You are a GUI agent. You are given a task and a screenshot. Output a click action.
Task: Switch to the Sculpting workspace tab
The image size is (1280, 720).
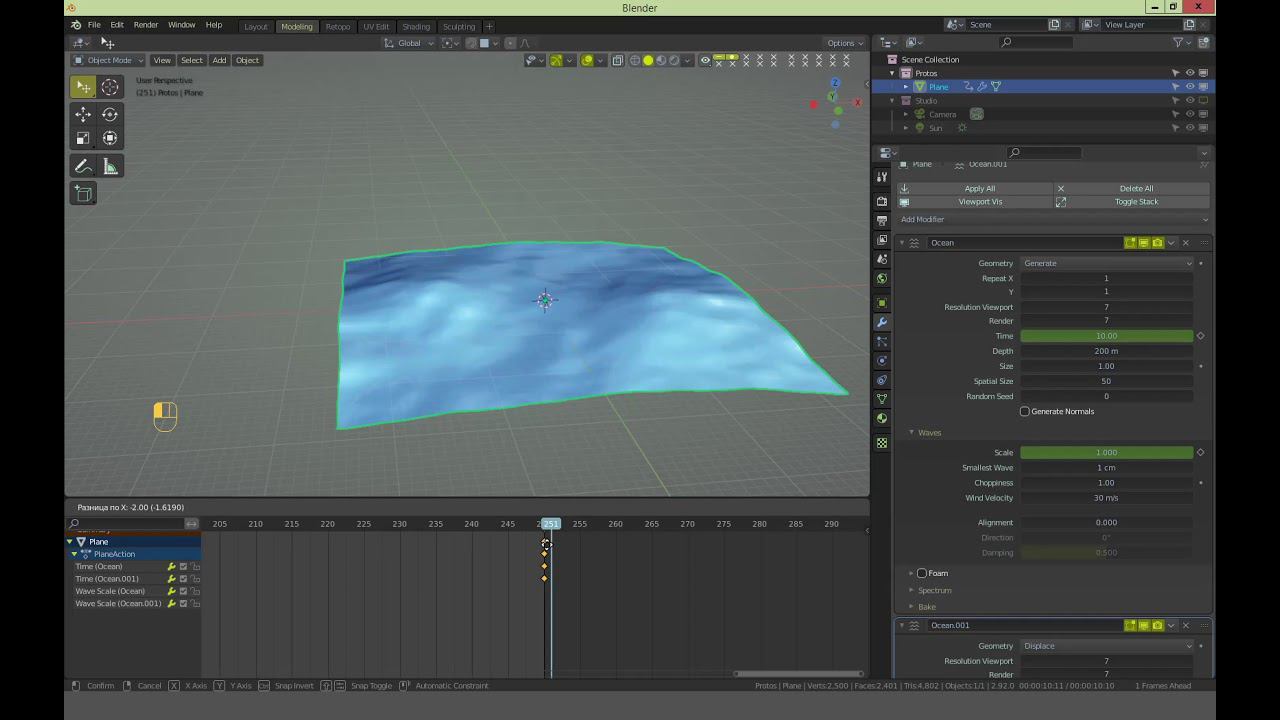pyautogui.click(x=459, y=27)
